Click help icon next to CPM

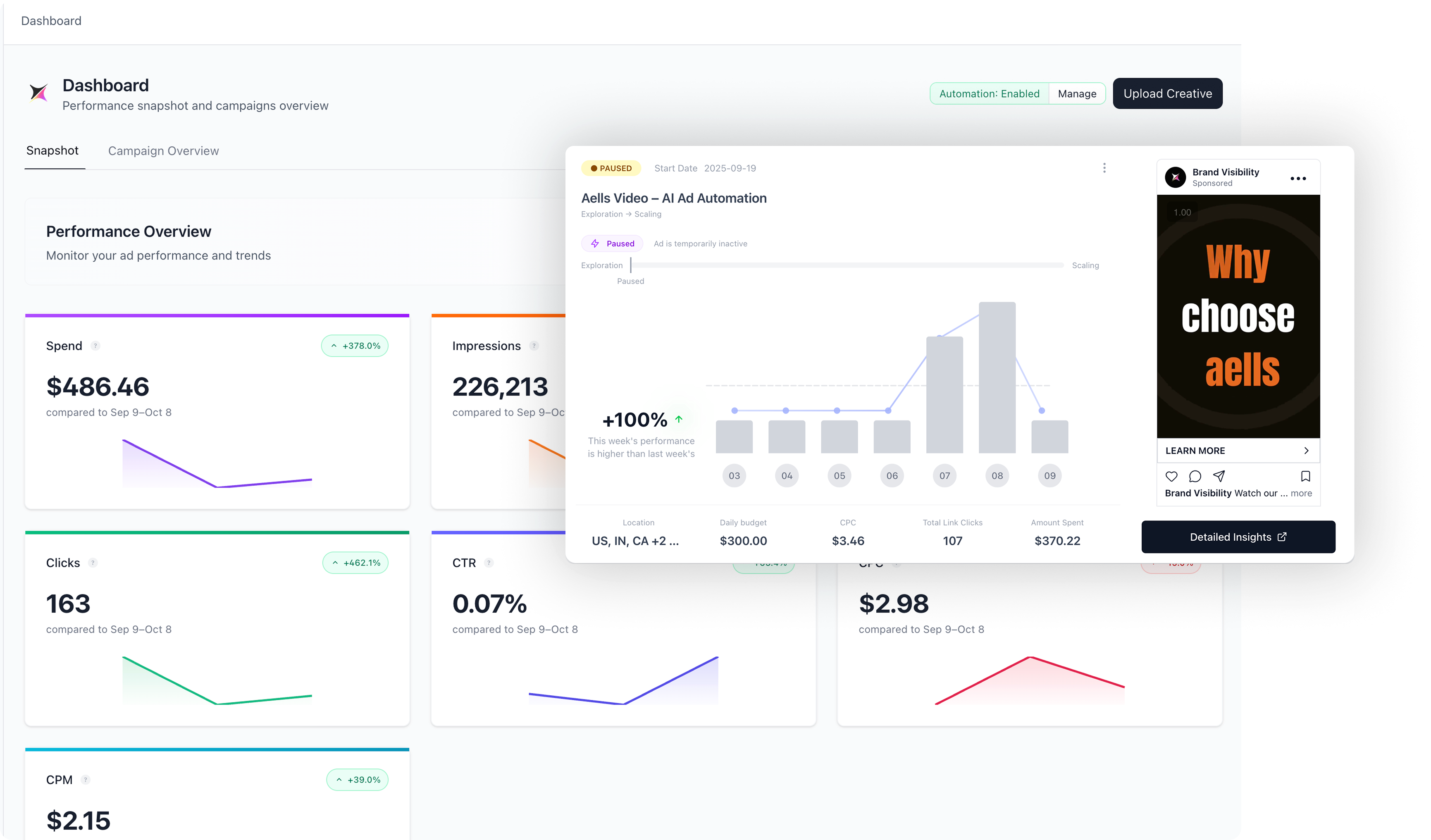click(x=86, y=780)
